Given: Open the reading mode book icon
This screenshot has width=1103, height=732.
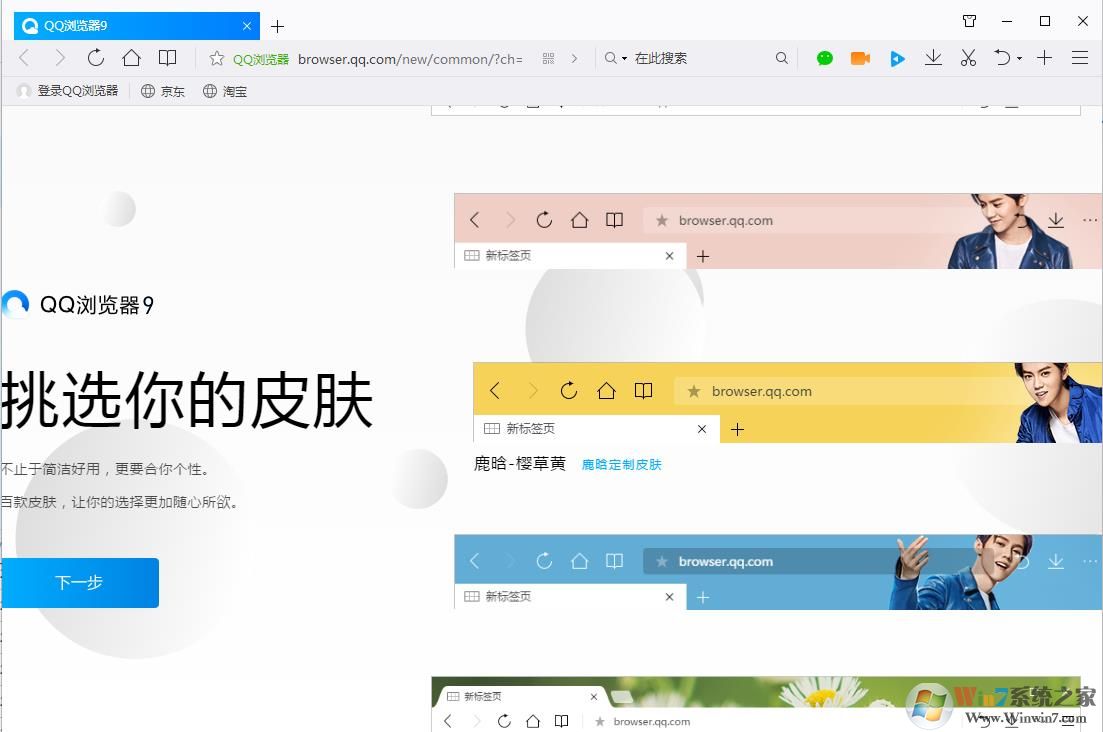Looking at the screenshot, I should pyautogui.click(x=167, y=58).
